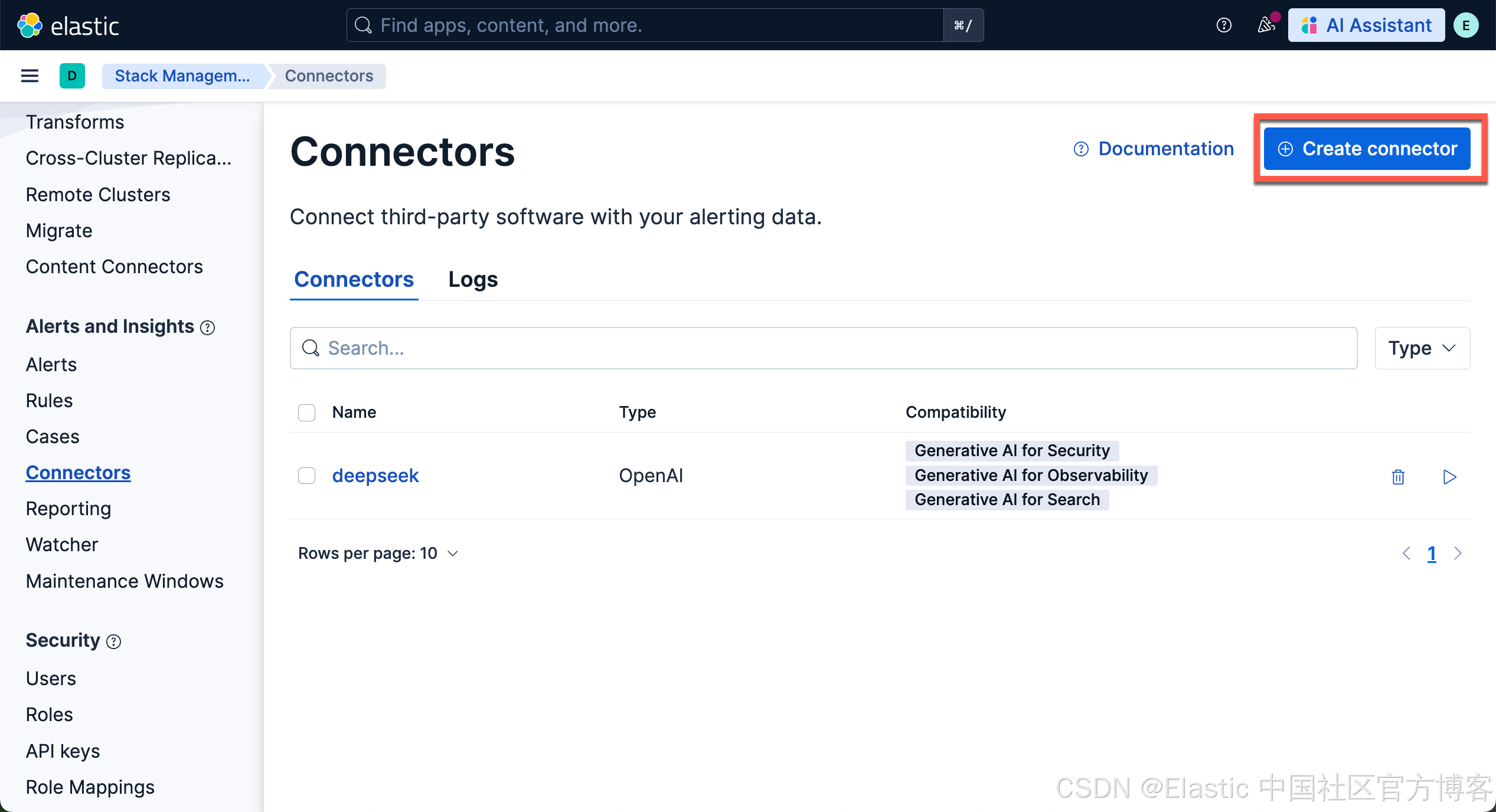Run the deepseek connector test
This screenshot has width=1496, height=812.
1449,476
